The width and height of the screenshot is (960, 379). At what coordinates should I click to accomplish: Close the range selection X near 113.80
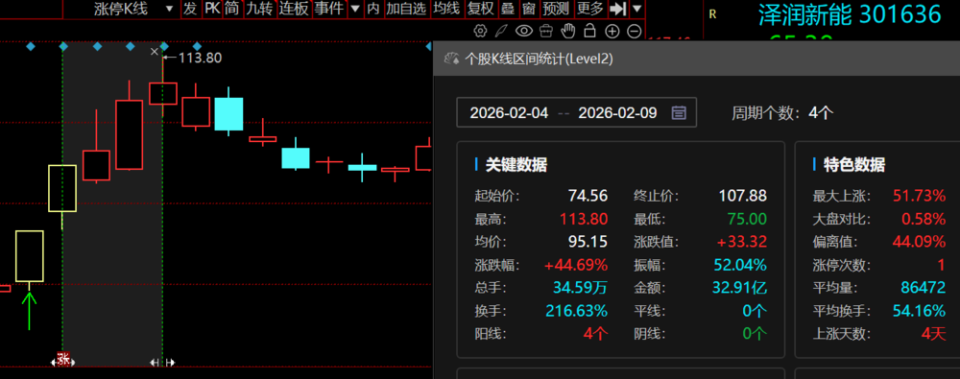point(154,52)
